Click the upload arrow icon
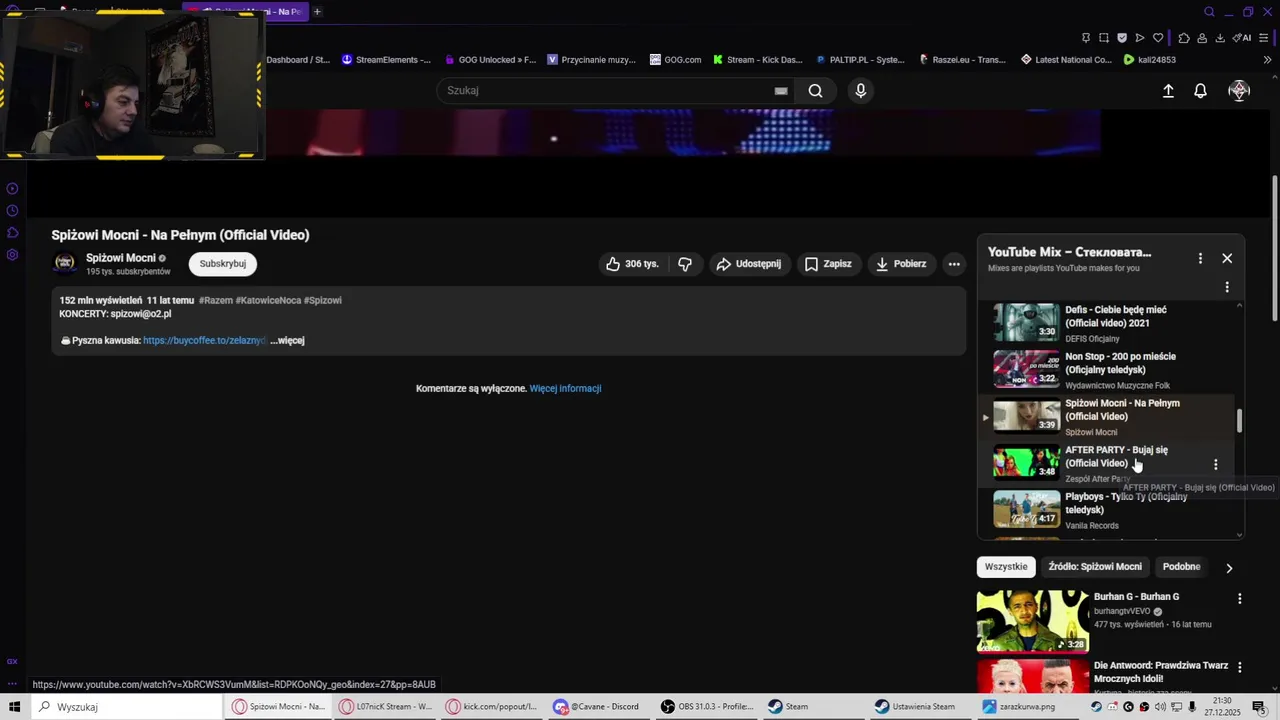Image resolution: width=1280 pixels, height=720 pixels. point(1168,91)
